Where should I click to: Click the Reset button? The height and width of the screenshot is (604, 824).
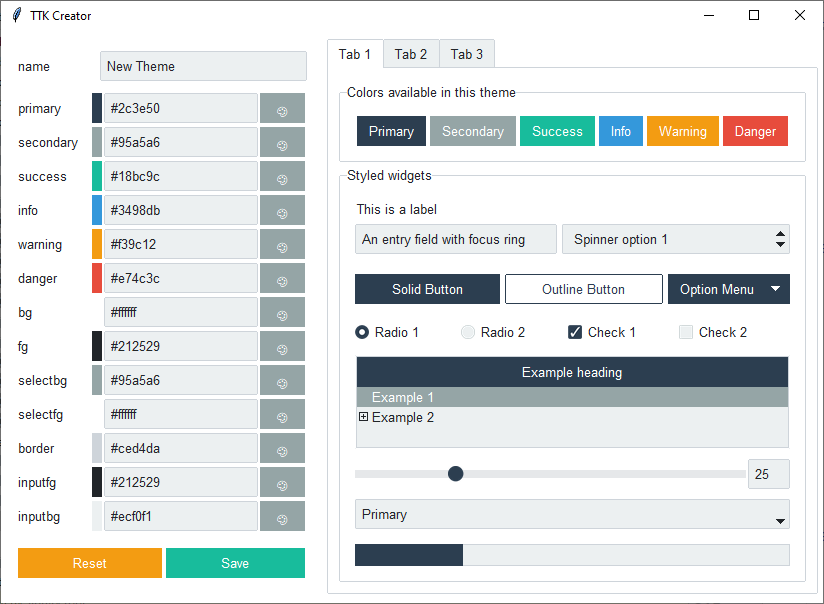[90, 563]
